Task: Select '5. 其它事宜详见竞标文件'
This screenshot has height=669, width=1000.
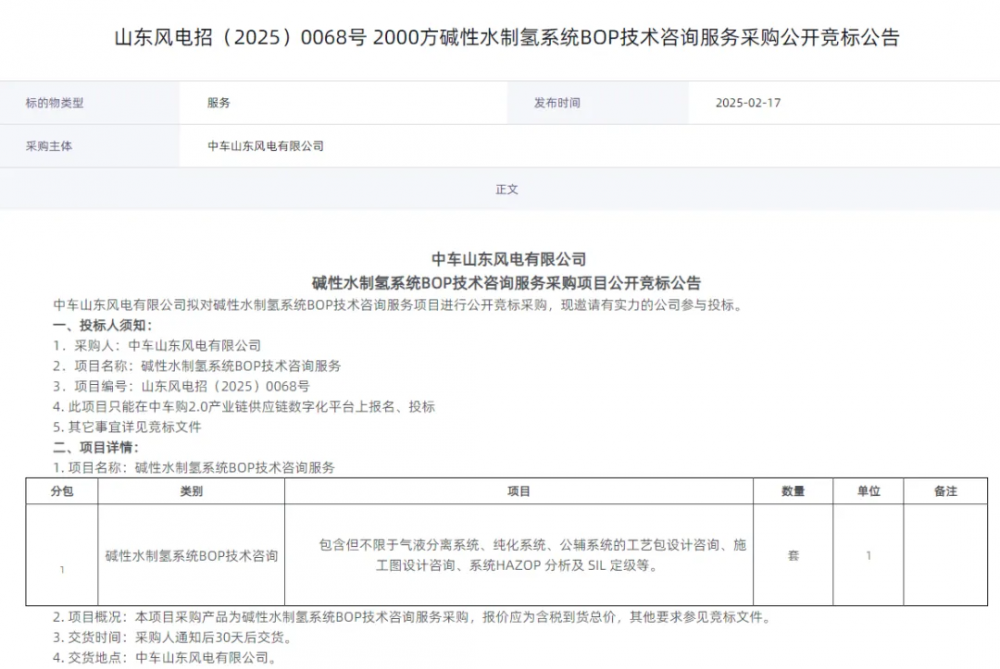Action: point(127,427)
